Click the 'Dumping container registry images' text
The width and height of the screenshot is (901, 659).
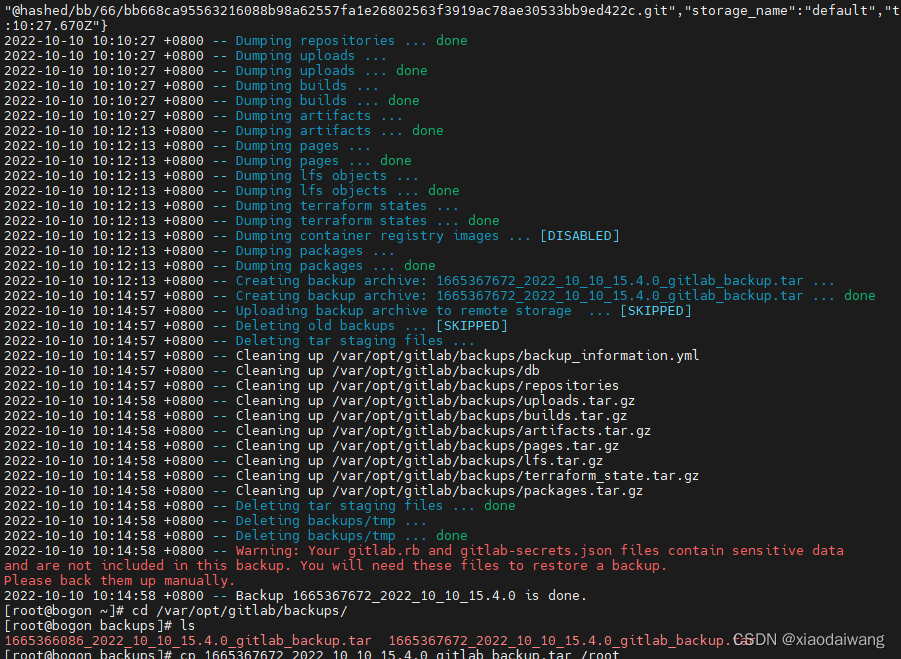(x=367, y=236)
